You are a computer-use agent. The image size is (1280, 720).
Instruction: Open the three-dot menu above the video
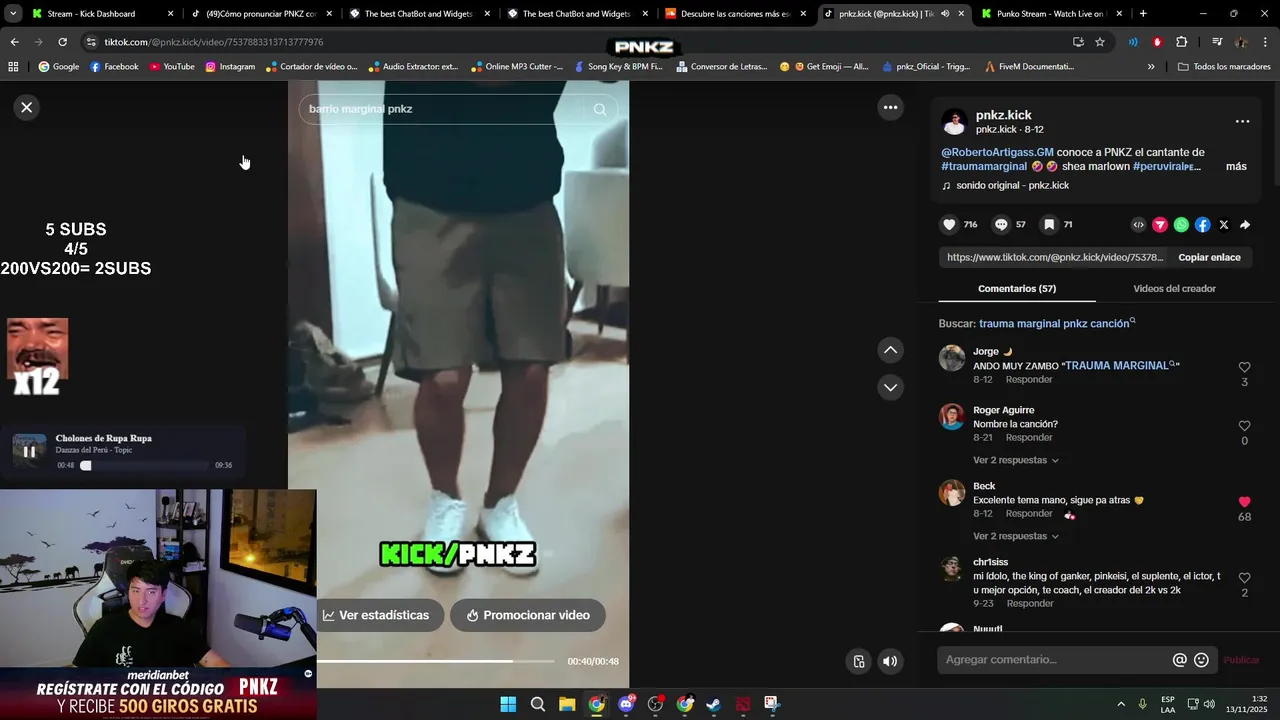coord(890,107)
